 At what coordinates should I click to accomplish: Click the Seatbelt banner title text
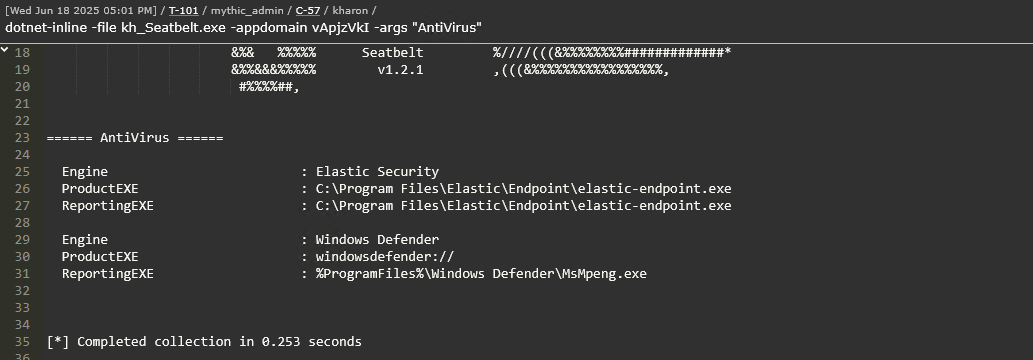click(393, 53)
